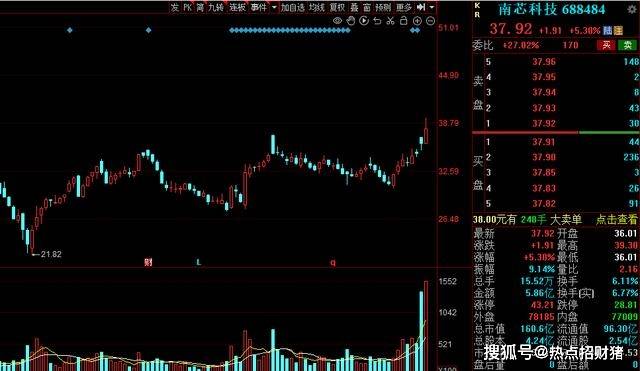
Task: Zoom in with the plus circle icon
Action: pyautogui.click(x=417, y=20)
